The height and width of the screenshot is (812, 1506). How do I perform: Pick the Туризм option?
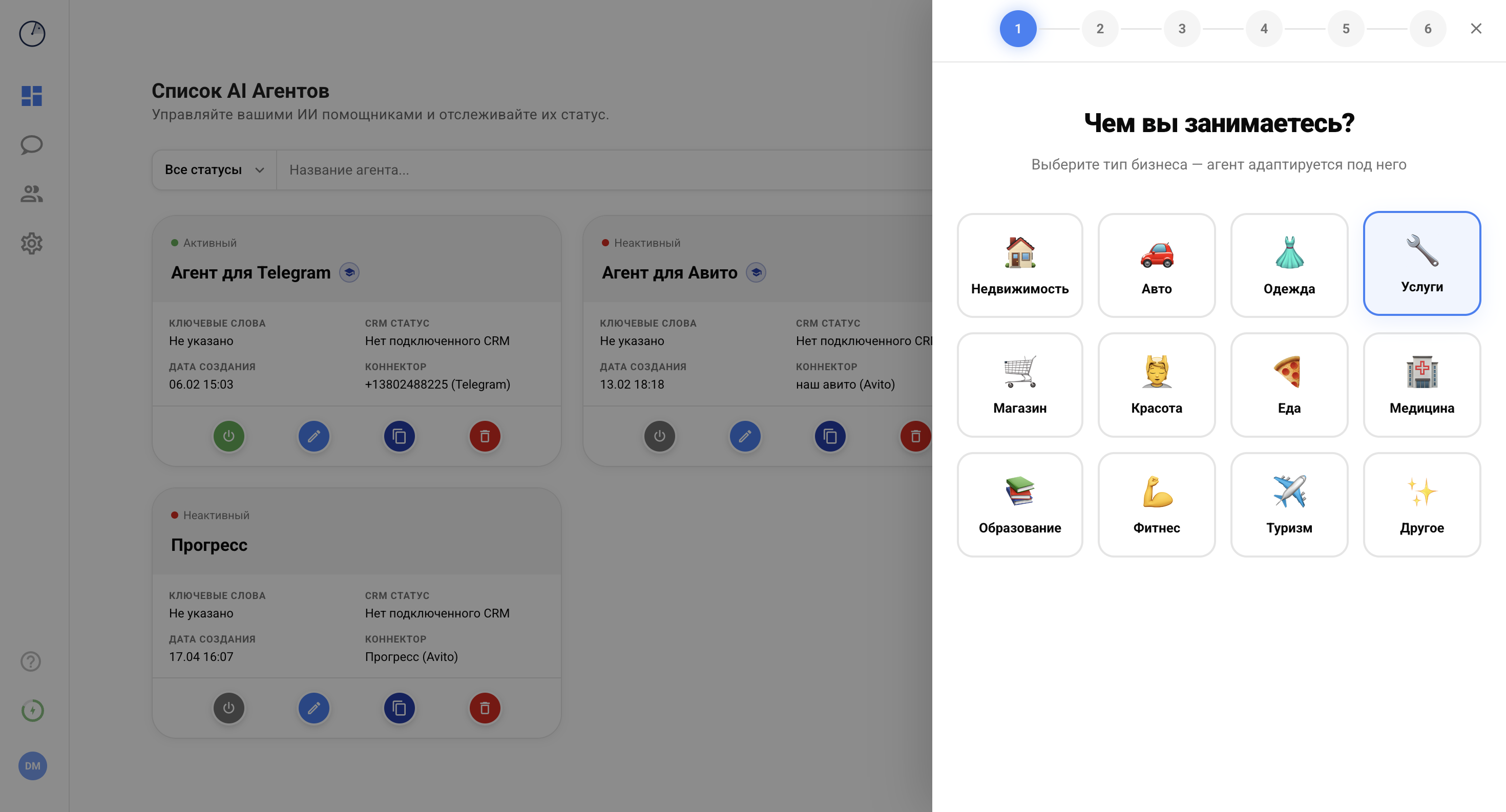pyautogui.click(x=1289, y=504)
